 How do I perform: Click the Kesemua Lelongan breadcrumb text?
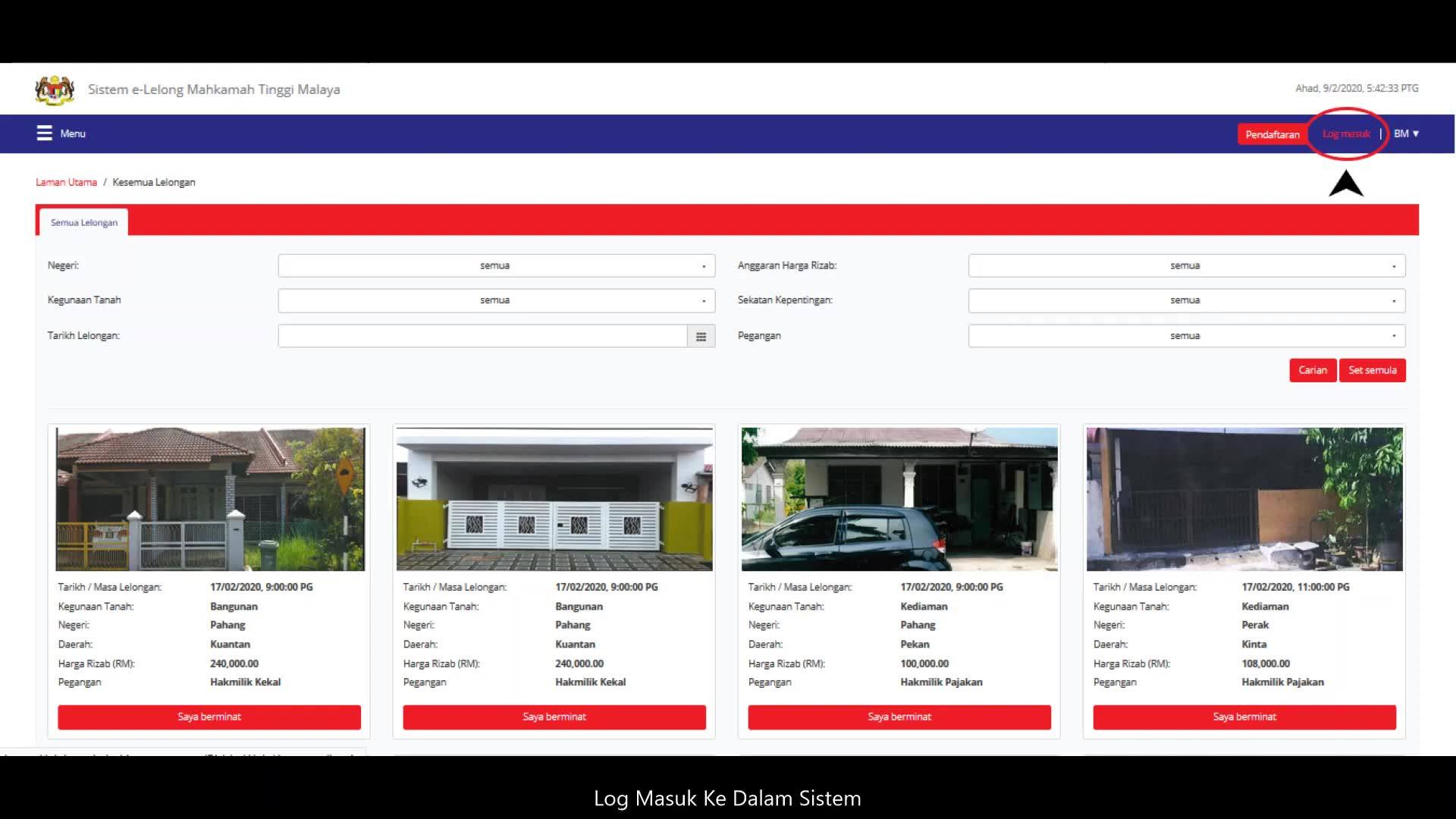point(154,182)
